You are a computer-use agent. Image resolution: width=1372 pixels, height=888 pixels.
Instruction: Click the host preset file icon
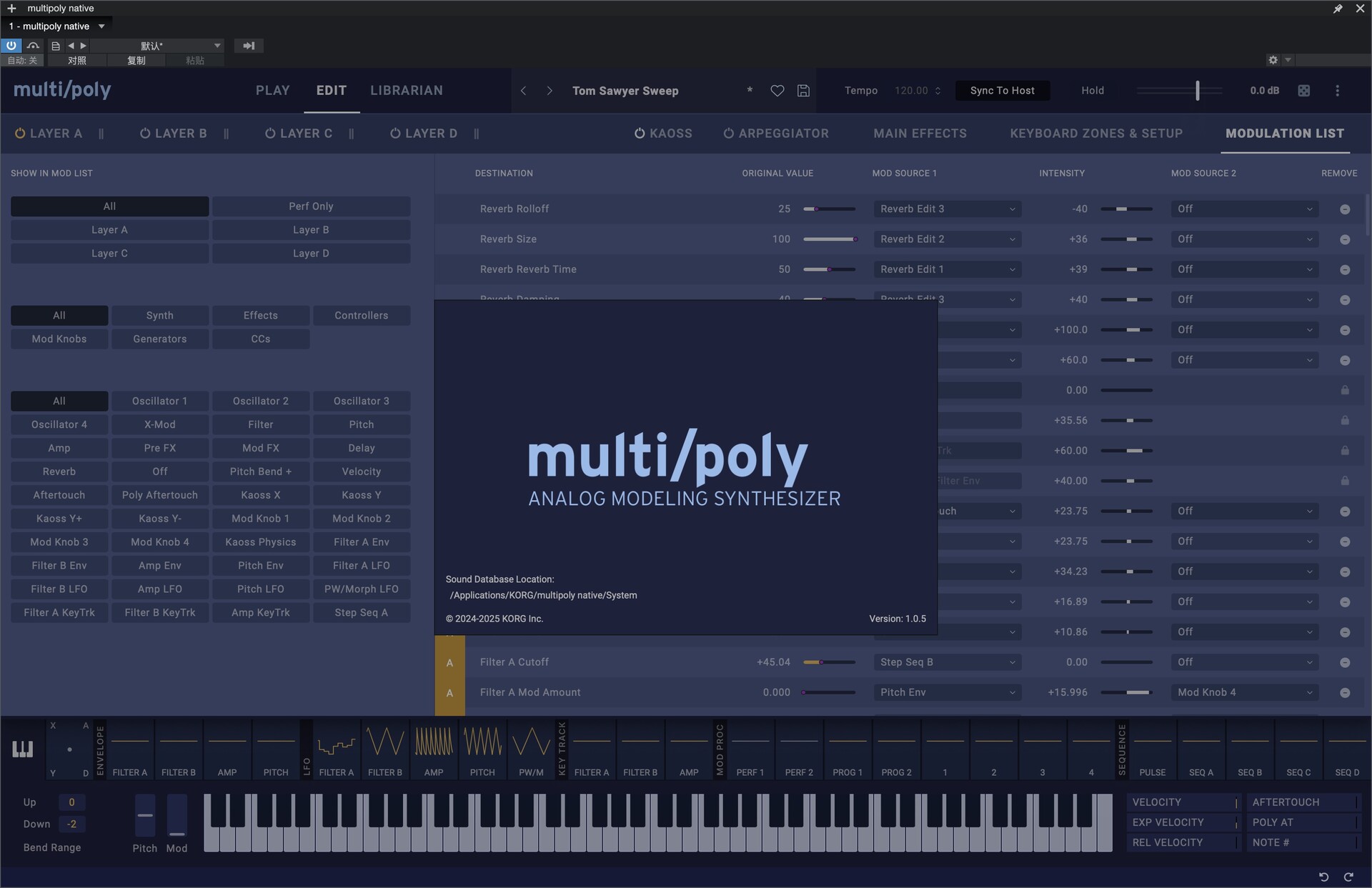coord(56,46)
